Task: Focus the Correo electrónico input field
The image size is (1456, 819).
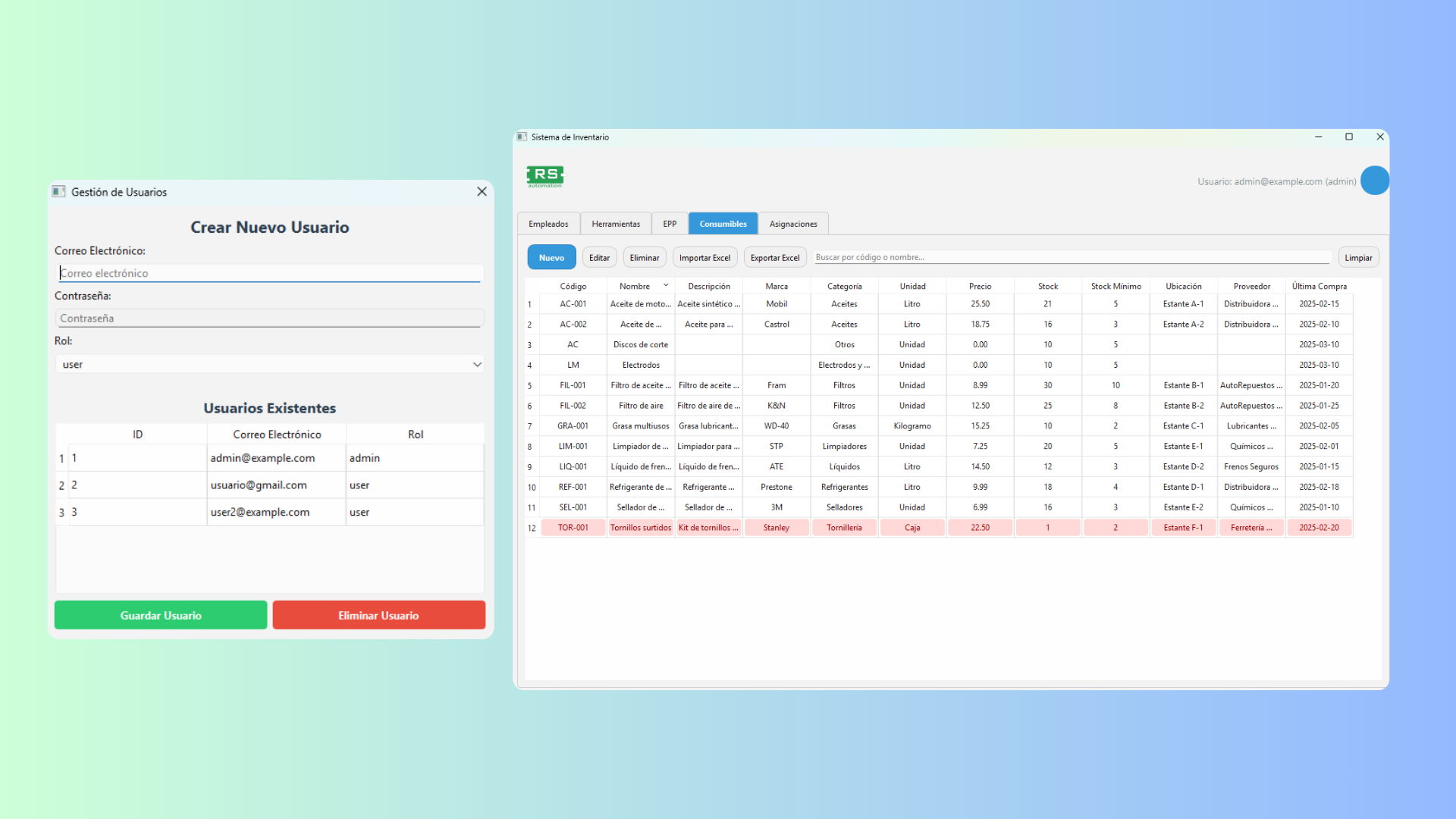Action: pos(269,274)
